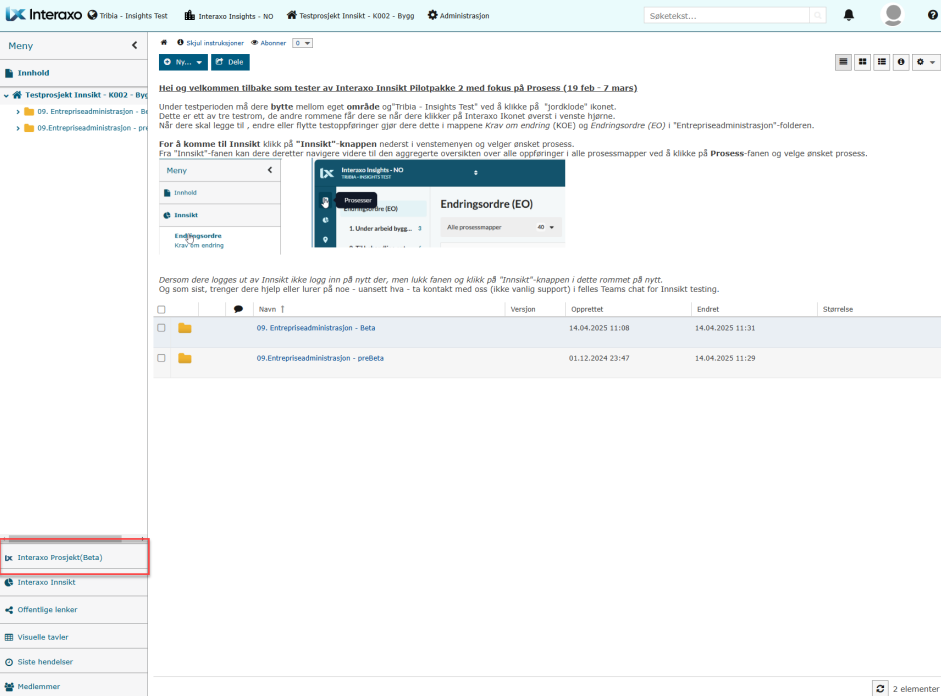Click folder icon of the Beta row
941x696 pixels.
point(185,328)
